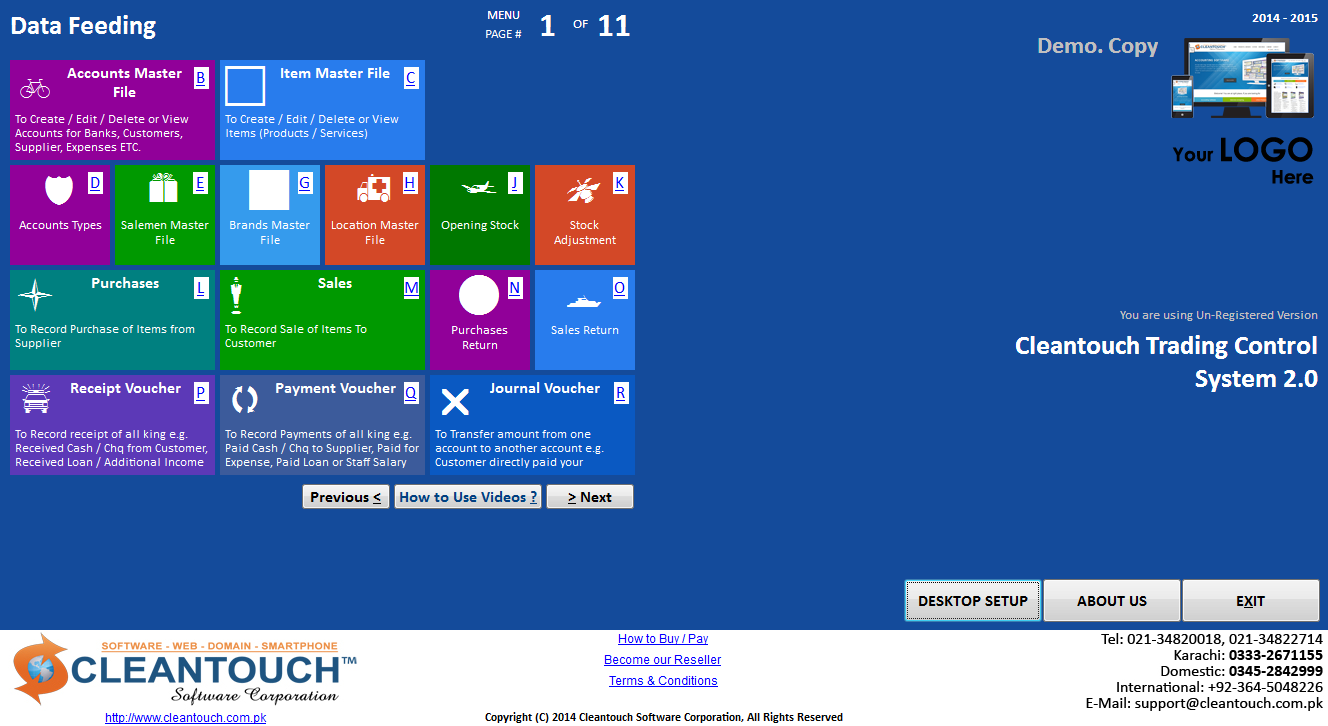Click shortcut letter D on Accounts Types
1328x726 pixels.
tap(96, 183)
